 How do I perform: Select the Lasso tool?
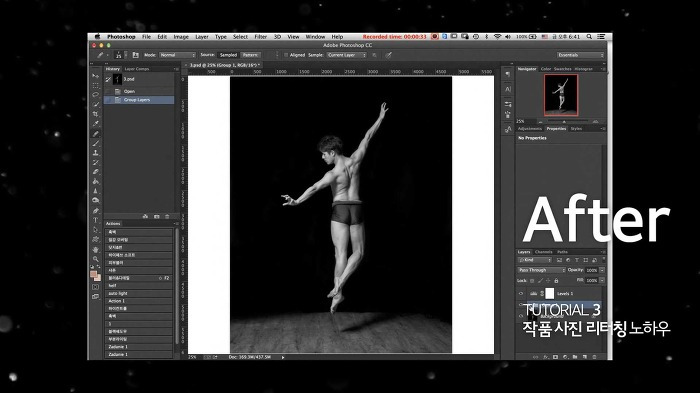(x=96, y=95)
